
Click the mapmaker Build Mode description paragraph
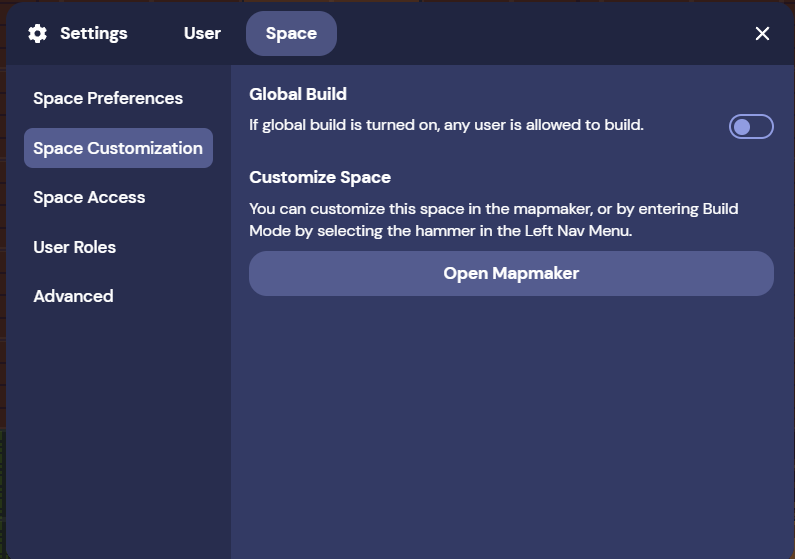pos(494,220)
